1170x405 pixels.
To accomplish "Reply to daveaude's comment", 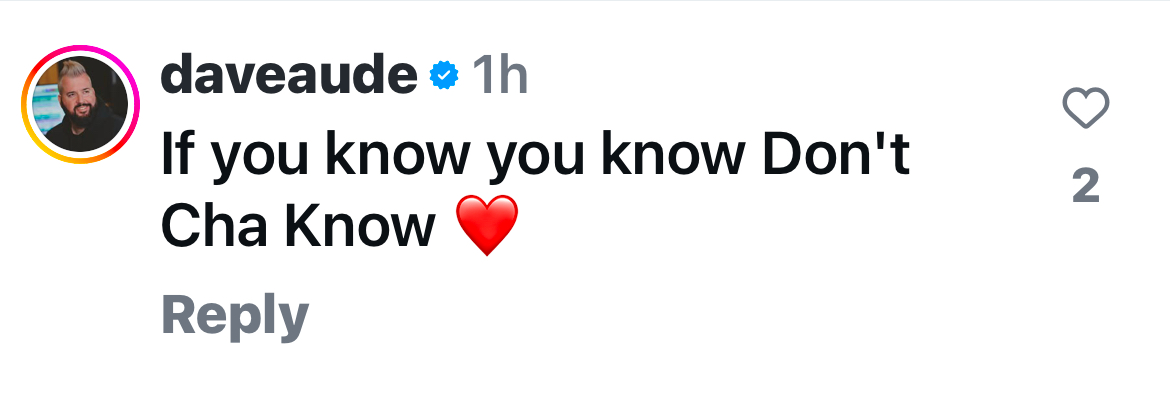I will 235,315.
